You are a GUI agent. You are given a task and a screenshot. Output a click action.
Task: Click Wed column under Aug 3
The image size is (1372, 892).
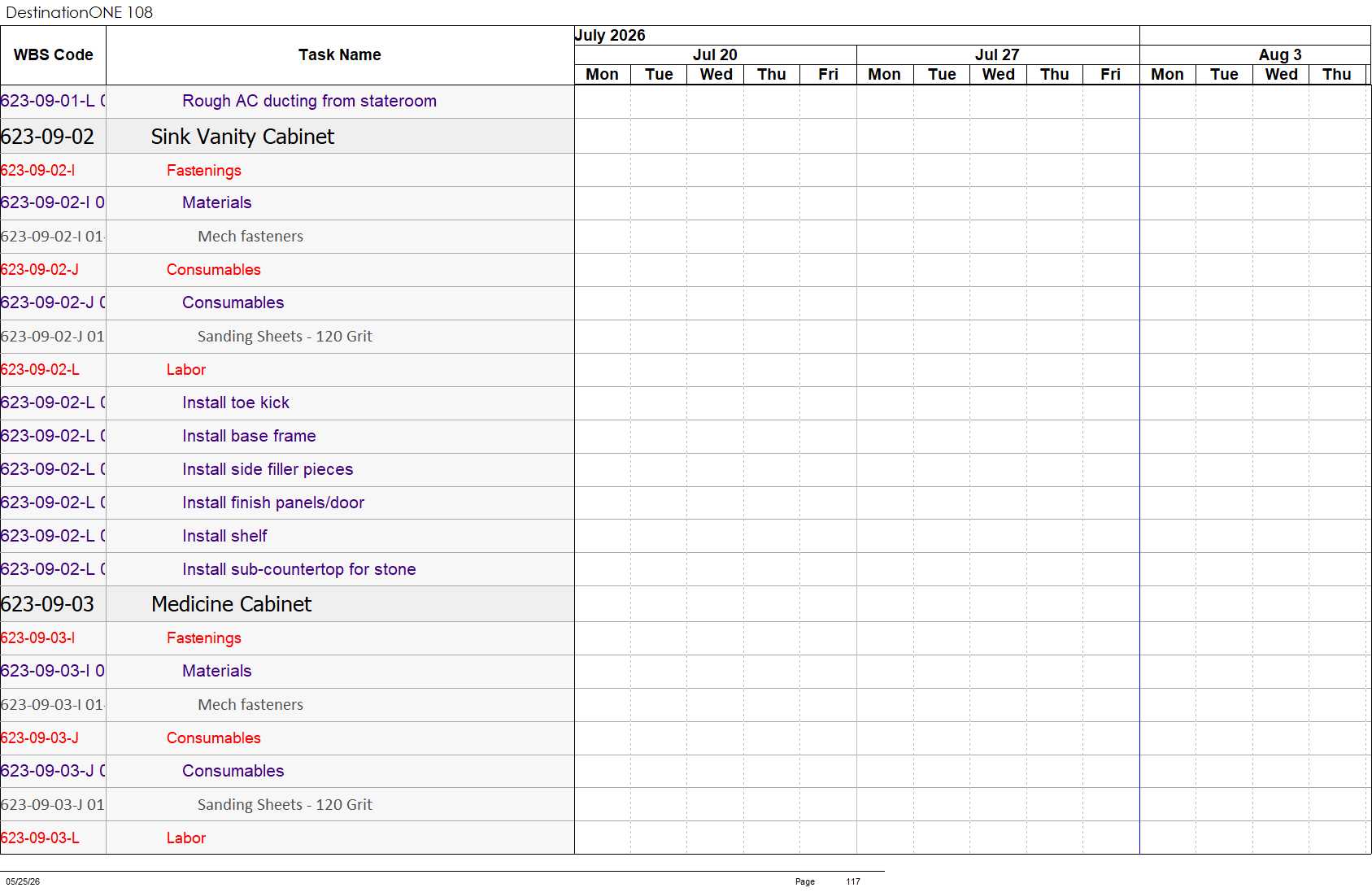(x=1281, y=74)
